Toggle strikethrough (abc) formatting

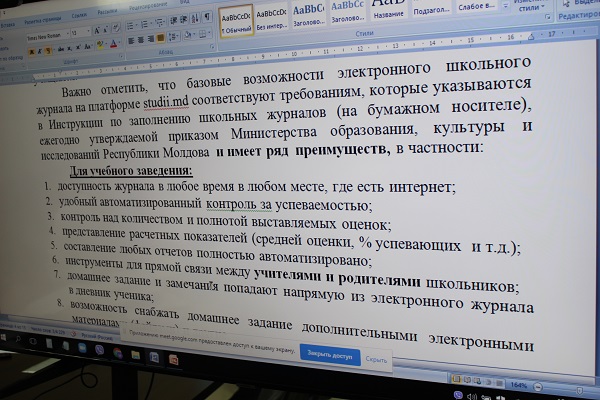[60, 49]
